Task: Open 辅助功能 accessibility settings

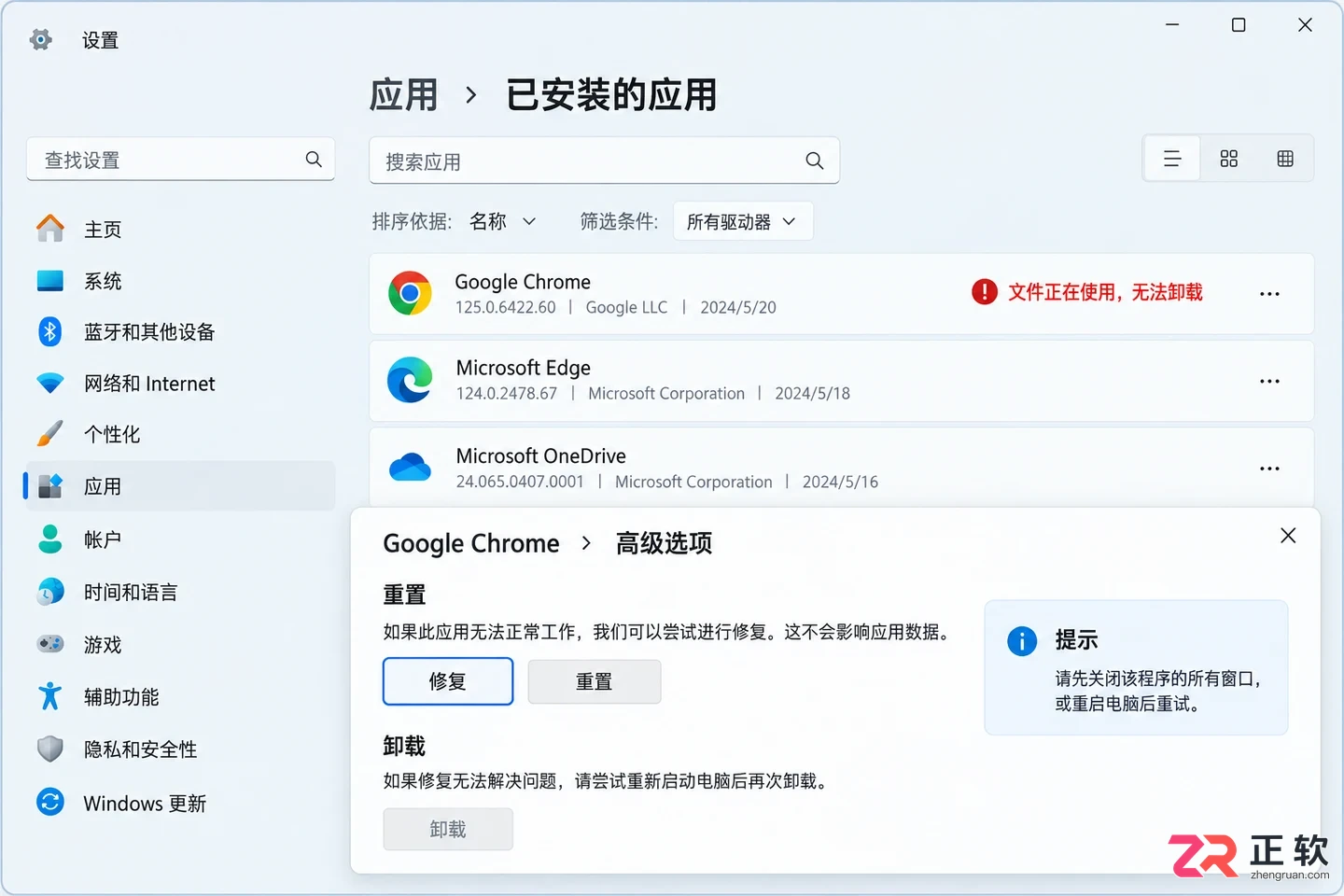Action: [180, 696]
